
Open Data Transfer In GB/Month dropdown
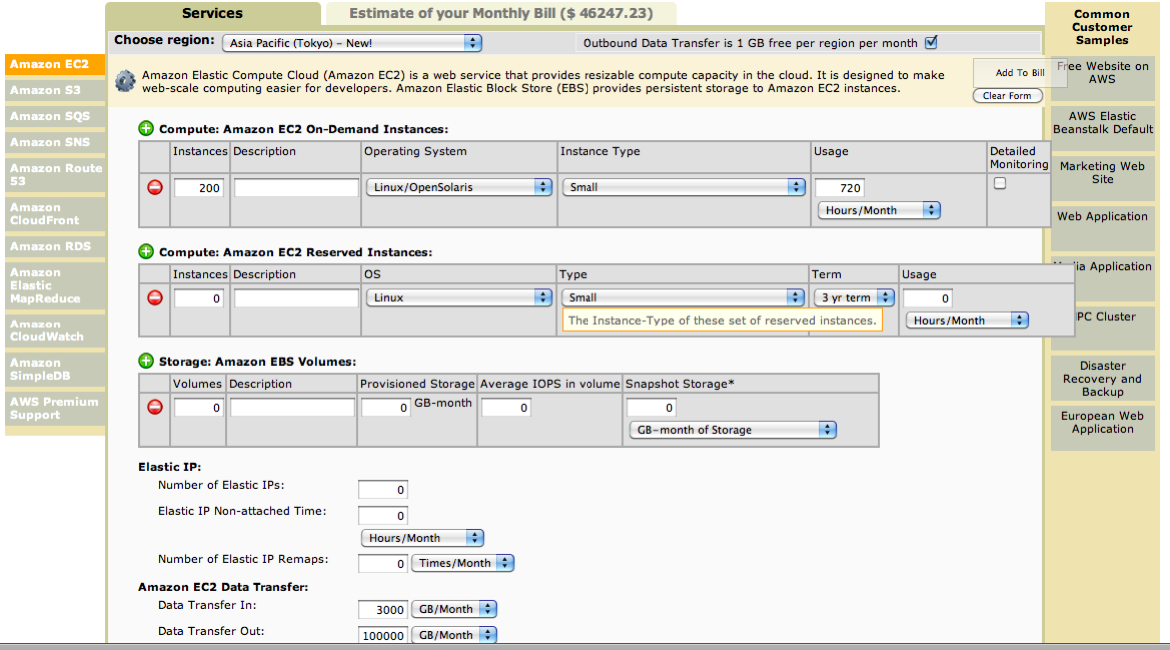[454, 610]
